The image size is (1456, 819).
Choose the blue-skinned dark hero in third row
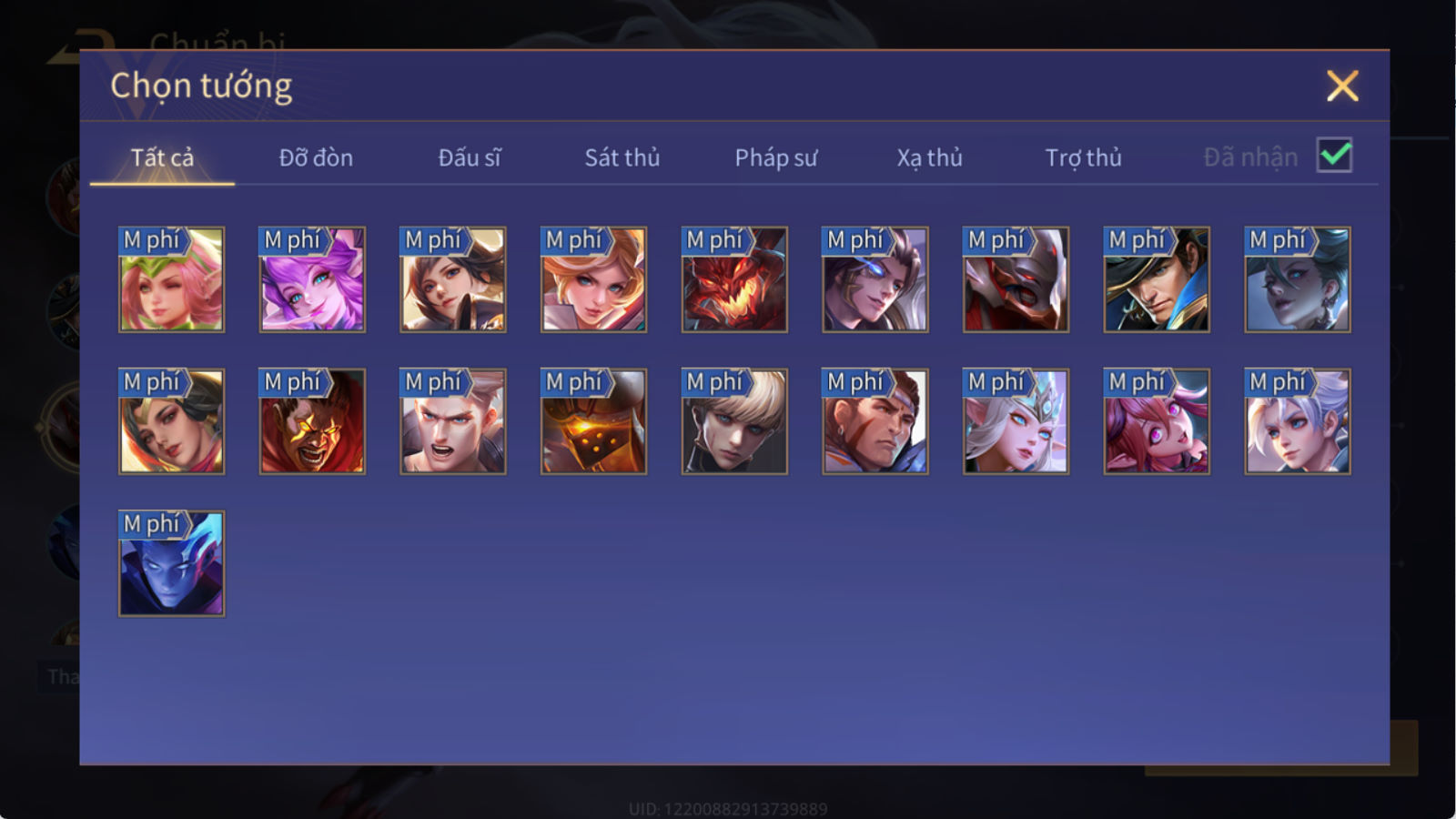tap(171, 563)
